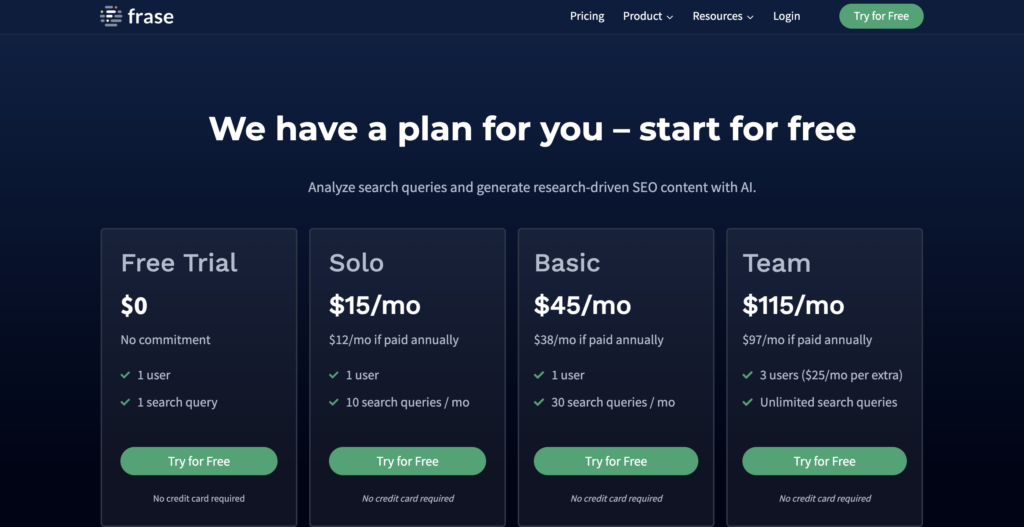The height and width of the screenshot is (527, 1024).
Task: Expand the Product dropdown menu
Action: click(647, 16)
